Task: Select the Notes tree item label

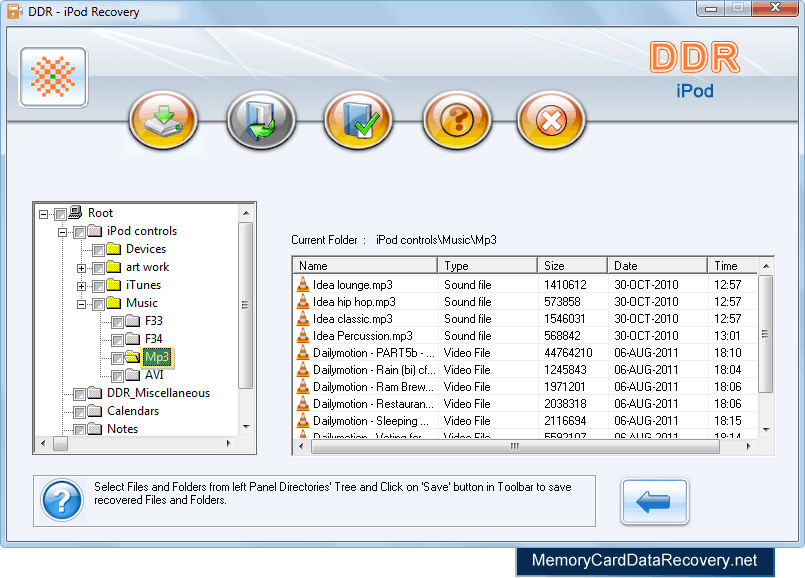Action: point(122,429)
